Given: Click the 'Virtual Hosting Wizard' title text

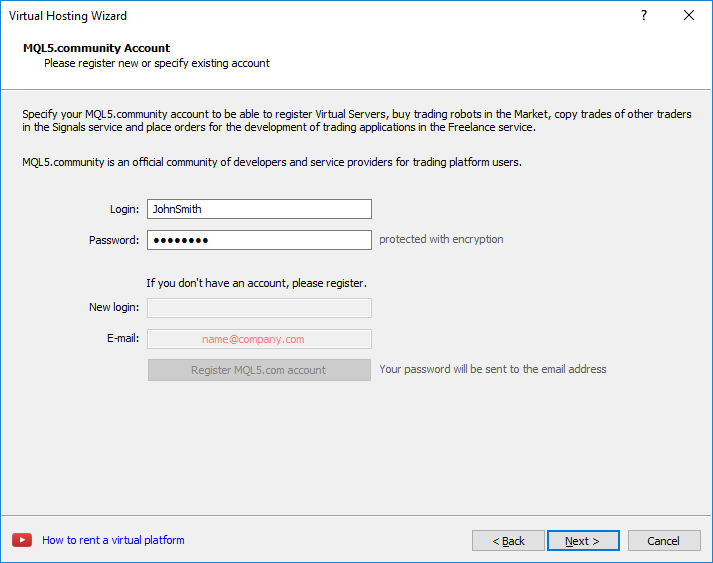Looking at the screenshot, I should click(68, 16).
